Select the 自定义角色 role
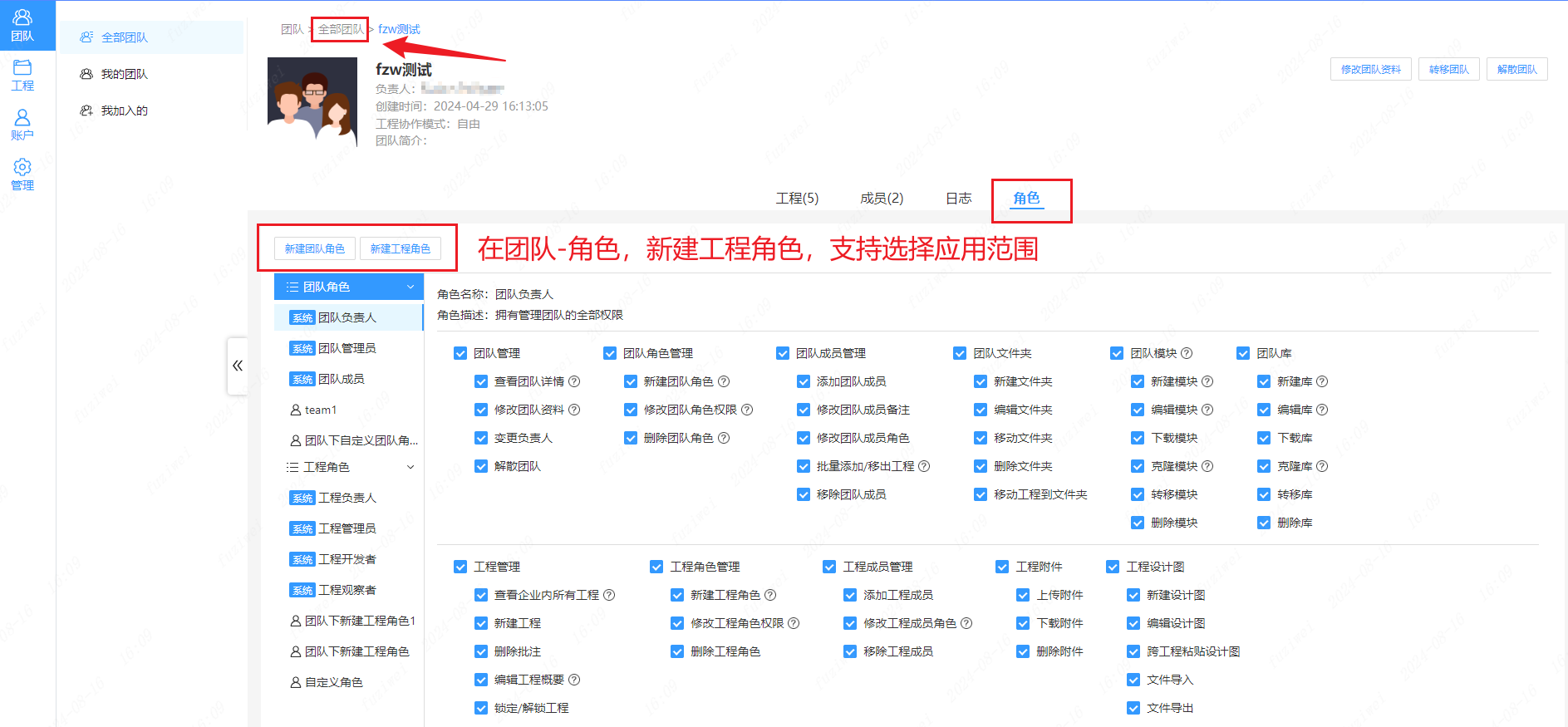The width and height of the screenshot is (1568, 727). pos(349,682)
